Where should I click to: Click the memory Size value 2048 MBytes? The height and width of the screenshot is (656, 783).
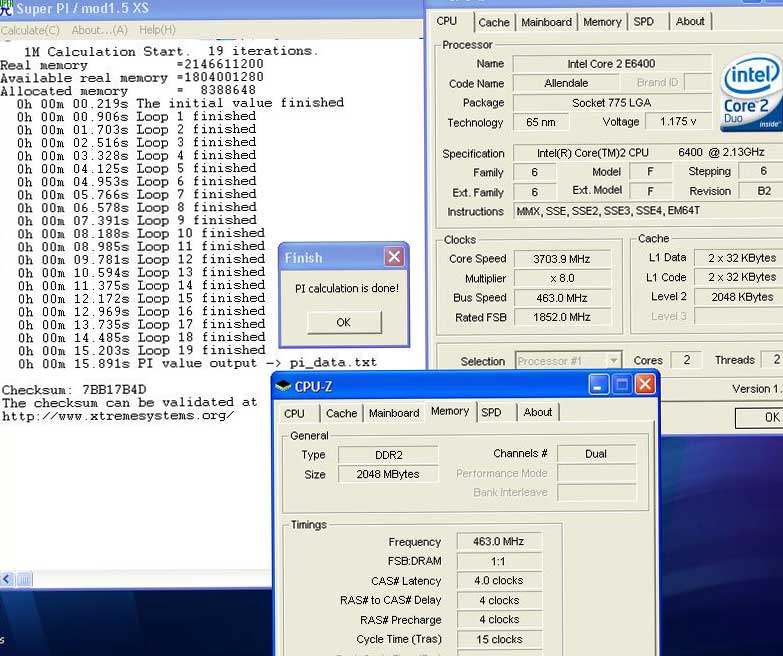388,474
